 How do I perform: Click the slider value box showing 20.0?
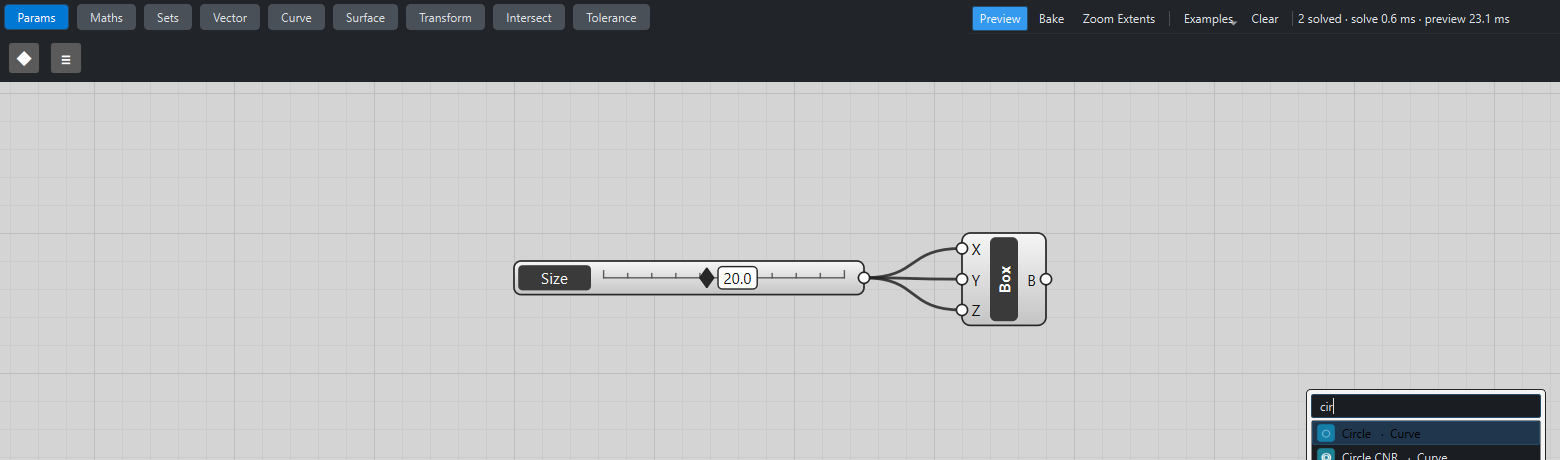click(737, 279)
